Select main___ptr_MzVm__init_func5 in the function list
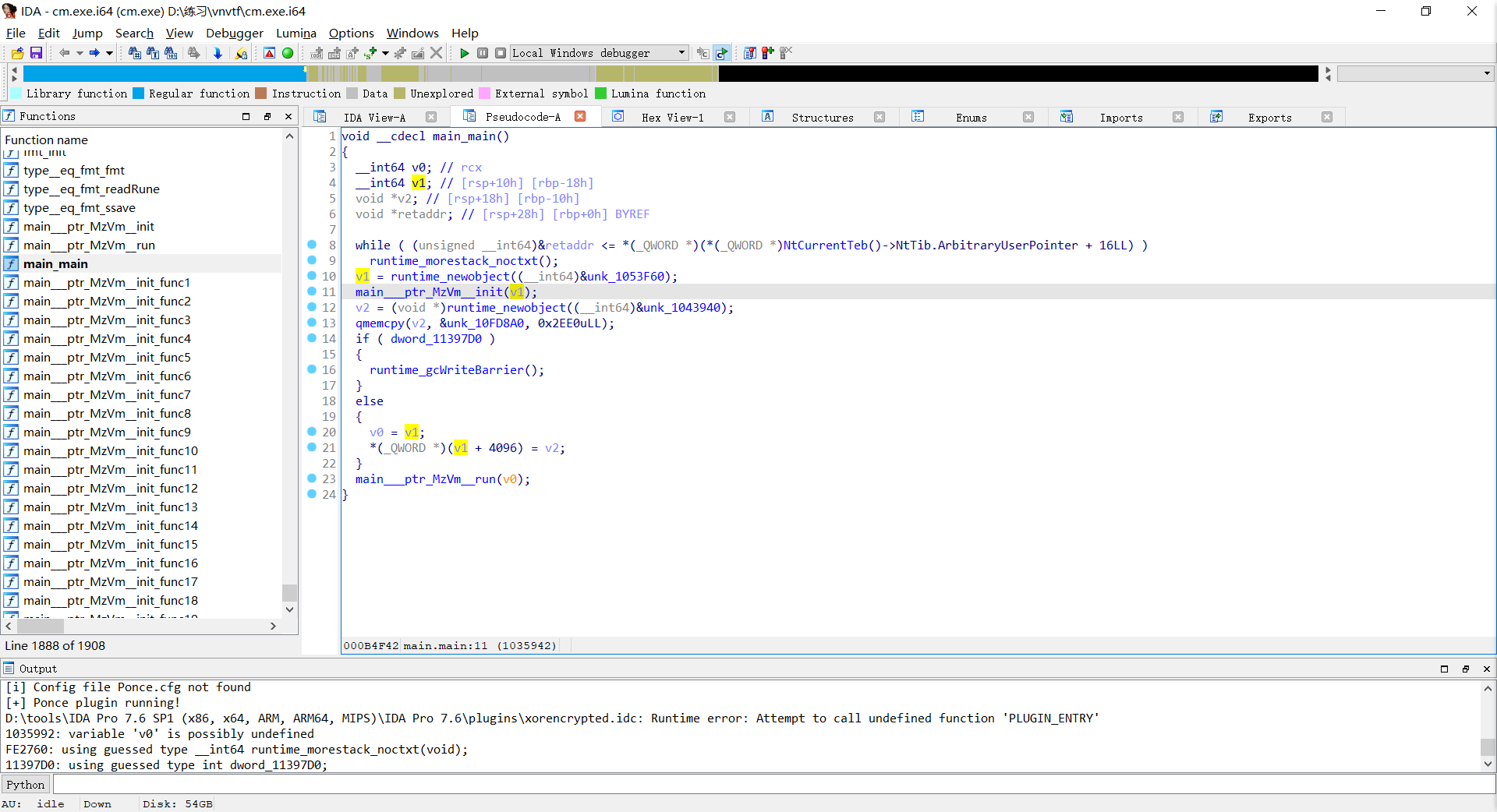 point(107,357)
